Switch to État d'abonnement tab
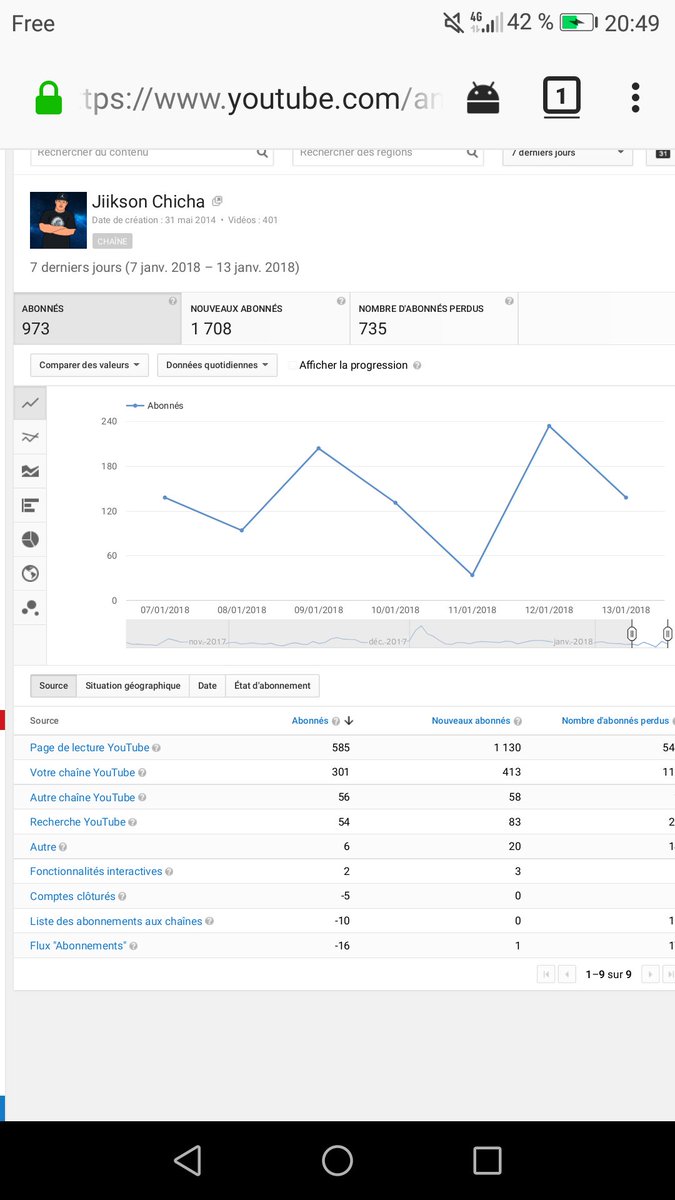 click(x=273, y=686)
